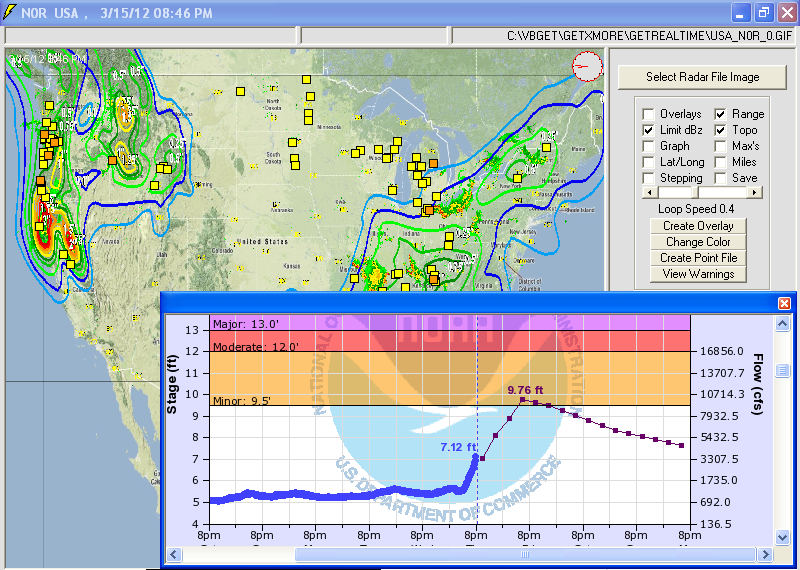Click the loop speed slider right arrow

point(755,192)
